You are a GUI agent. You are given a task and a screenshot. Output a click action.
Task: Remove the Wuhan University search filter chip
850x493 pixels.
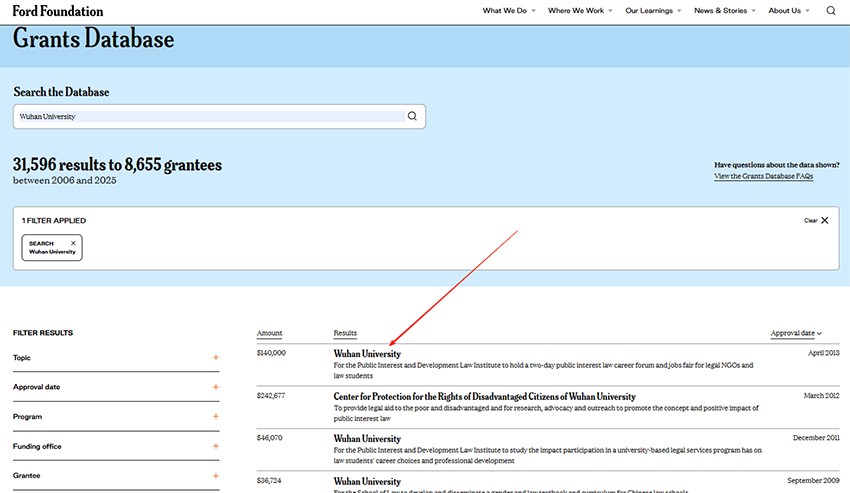(x=73, y=243)
